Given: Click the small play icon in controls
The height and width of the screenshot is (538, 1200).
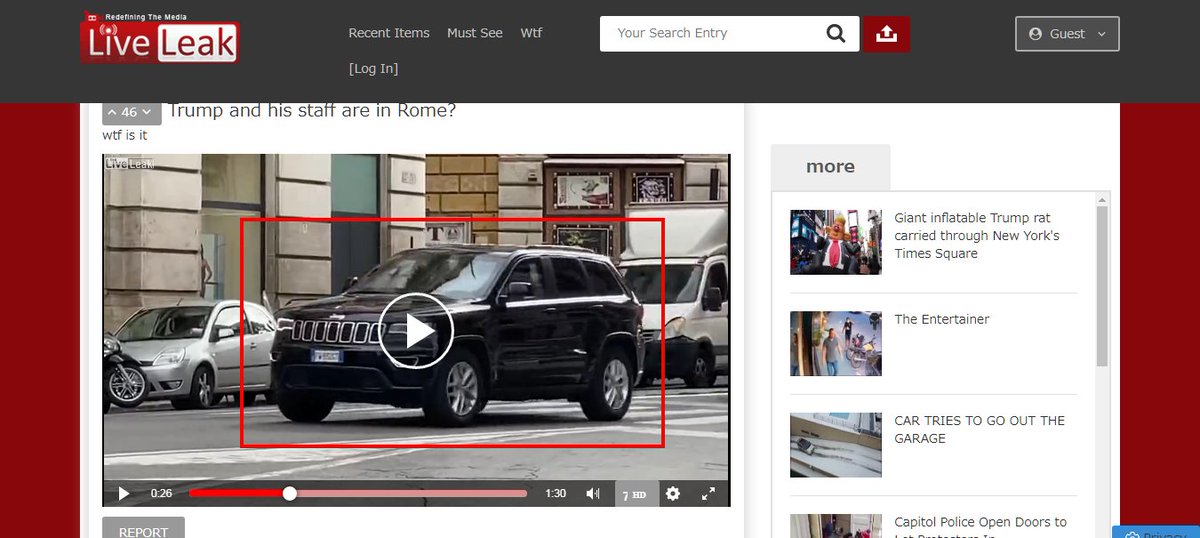Looking at the screenshot, I should tap(124, 493).
